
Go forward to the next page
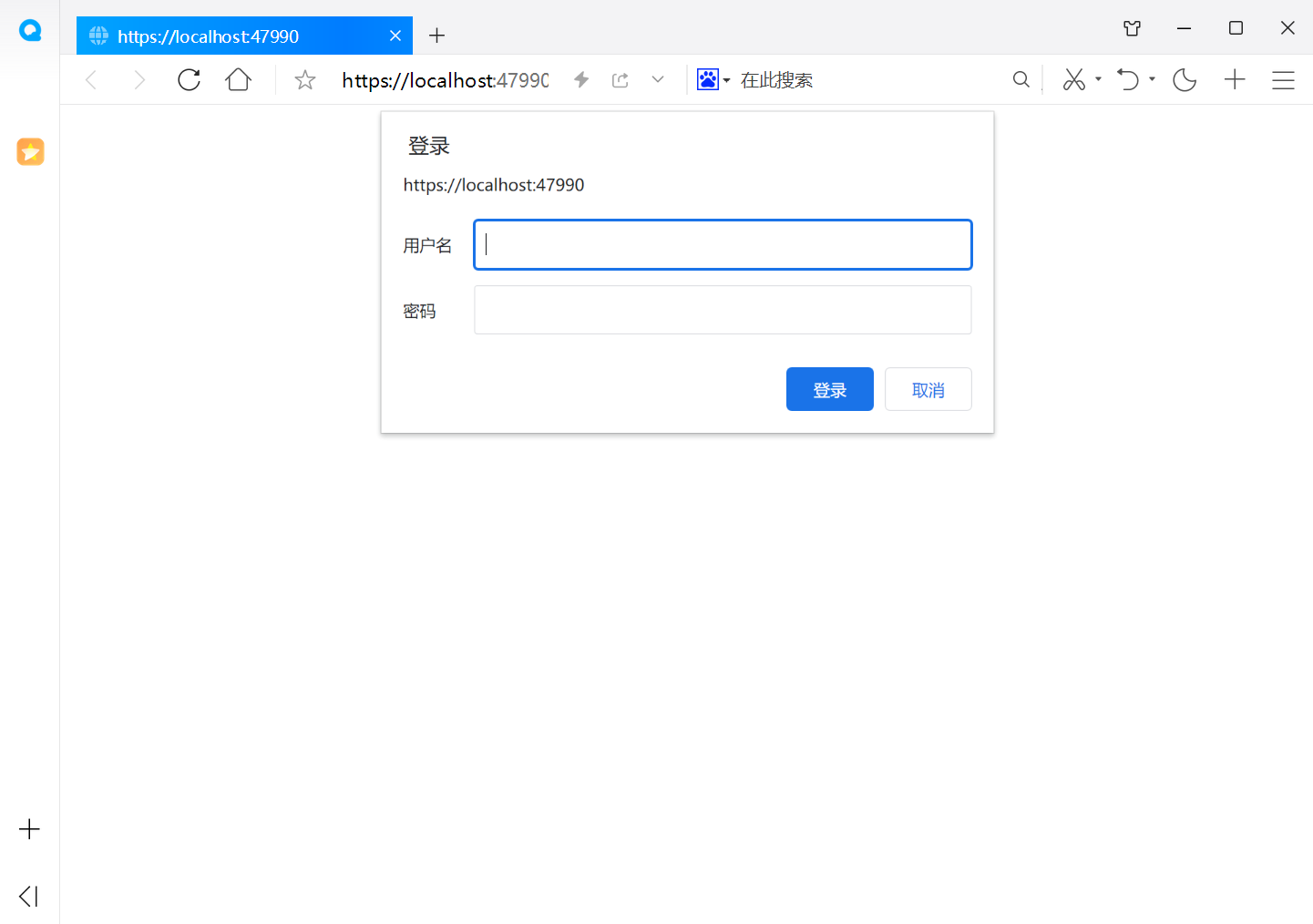[x=139, y=80]
